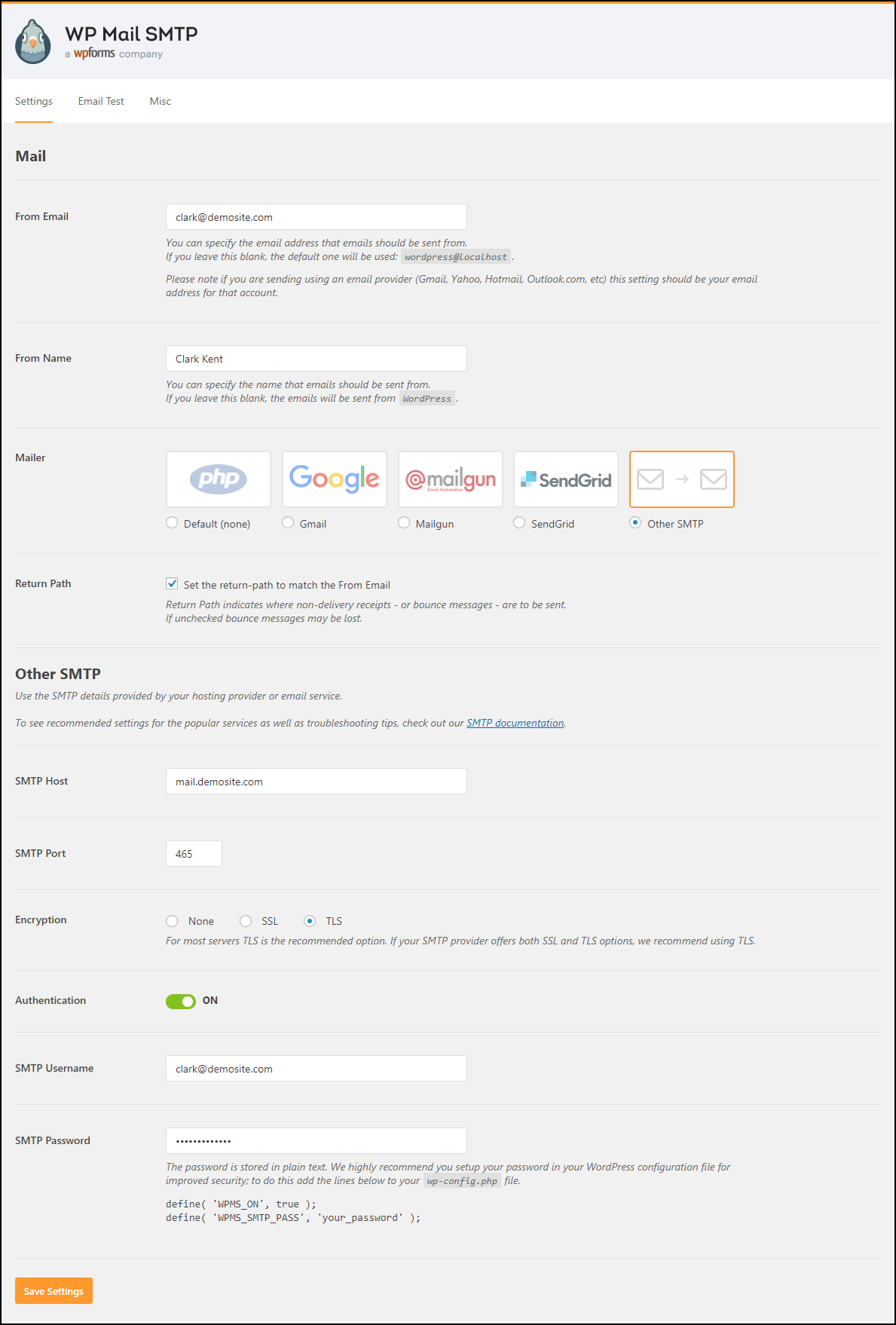Click the wp-config.php code text
The image size is (896, 1325).
[x=462, y=1181]
